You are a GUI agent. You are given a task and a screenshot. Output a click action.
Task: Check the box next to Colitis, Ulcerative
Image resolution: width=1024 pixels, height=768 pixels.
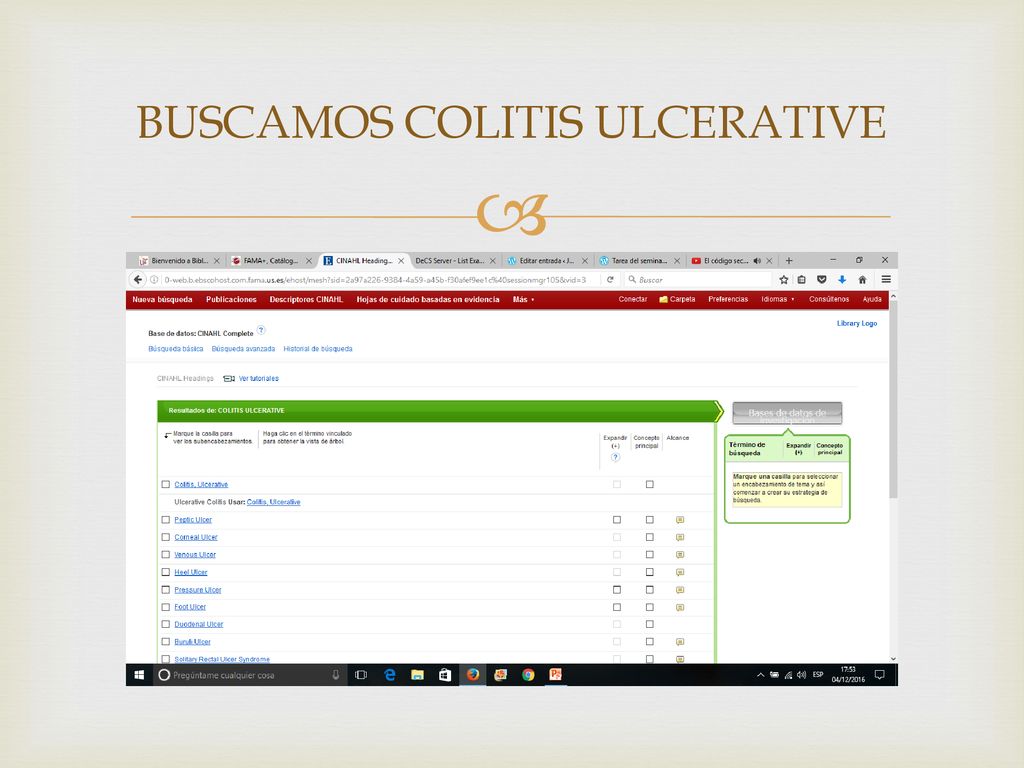166,485
